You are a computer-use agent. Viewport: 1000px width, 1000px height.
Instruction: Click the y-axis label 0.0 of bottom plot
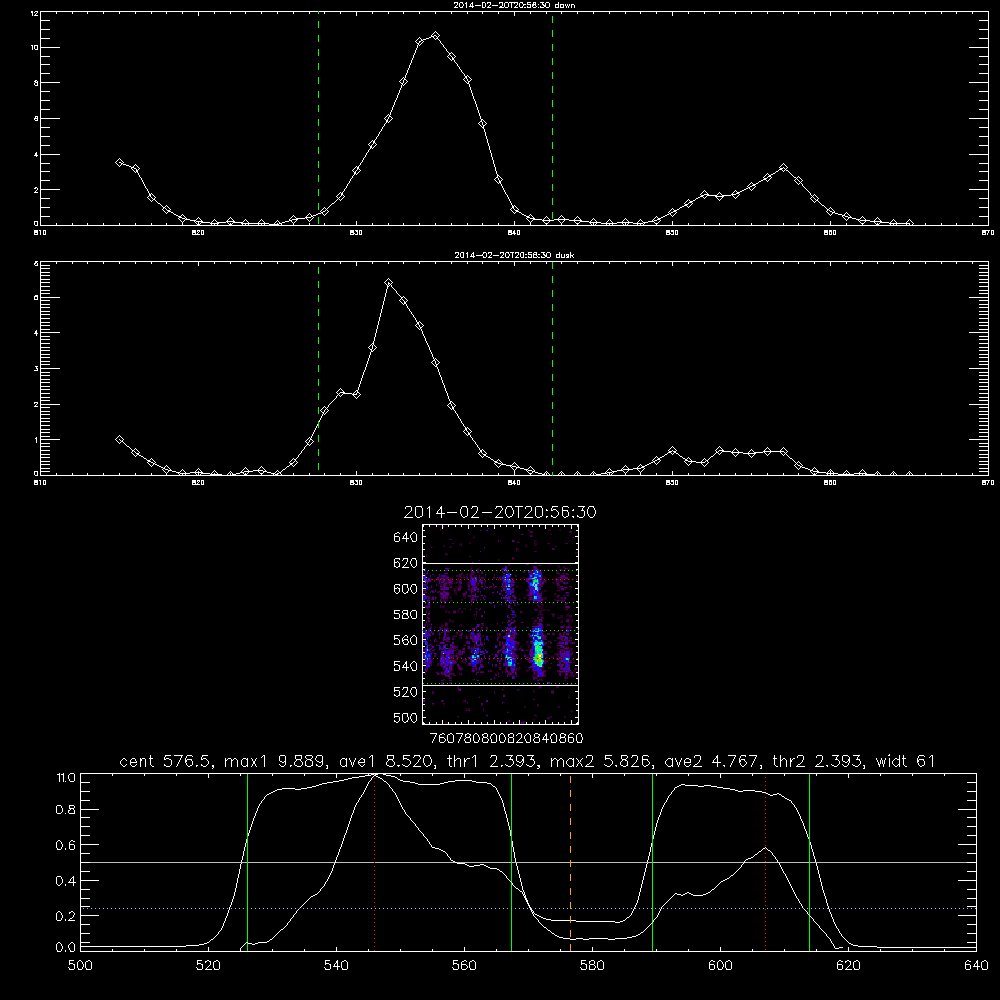(x=66, y=948)
